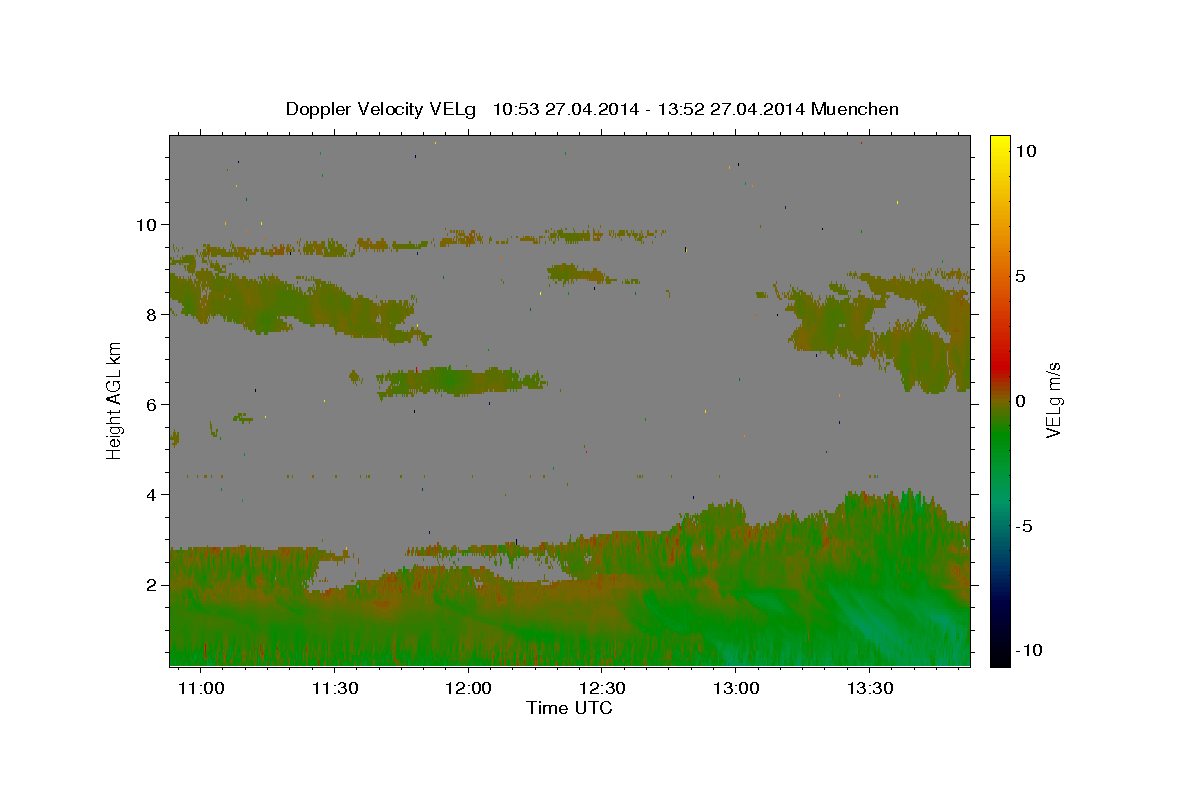This screenshot has height=800, width=1200.
Task: Click the 11:30 time tick label
Action: click(335, 689)
